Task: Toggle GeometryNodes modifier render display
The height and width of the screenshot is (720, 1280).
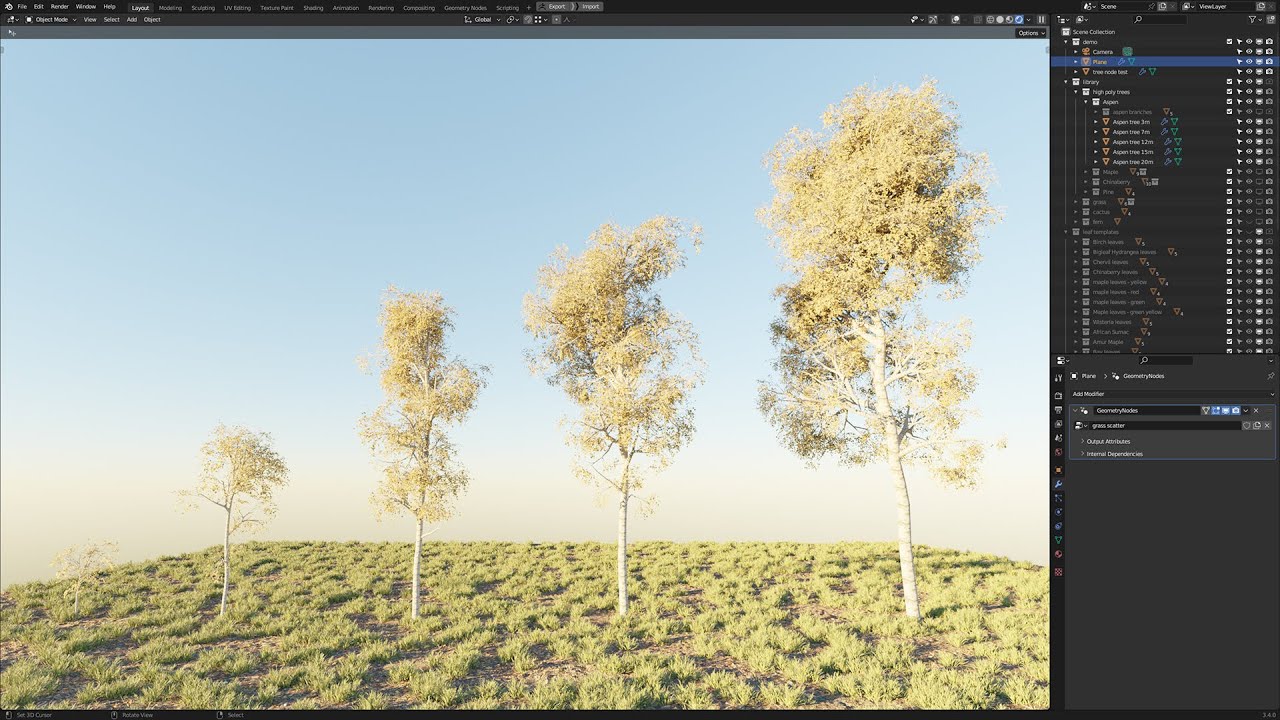Action: click(1236, 410)
